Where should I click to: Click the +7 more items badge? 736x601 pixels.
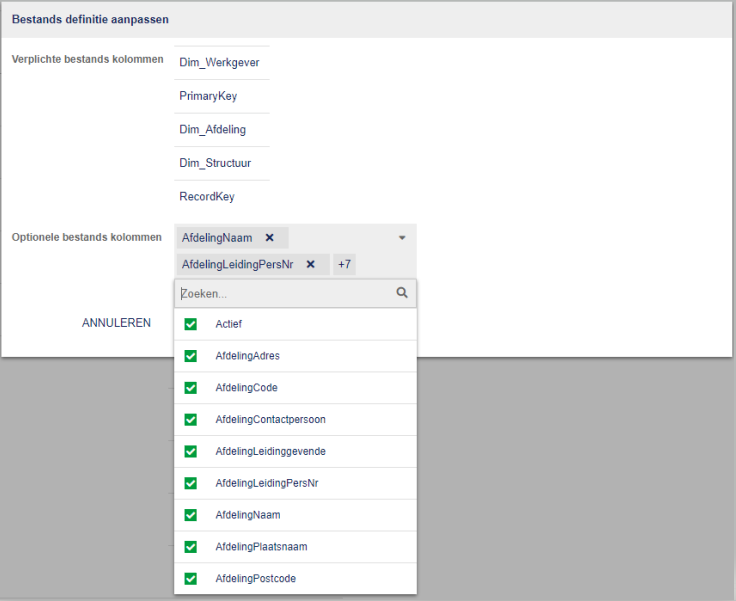point(344,264)
